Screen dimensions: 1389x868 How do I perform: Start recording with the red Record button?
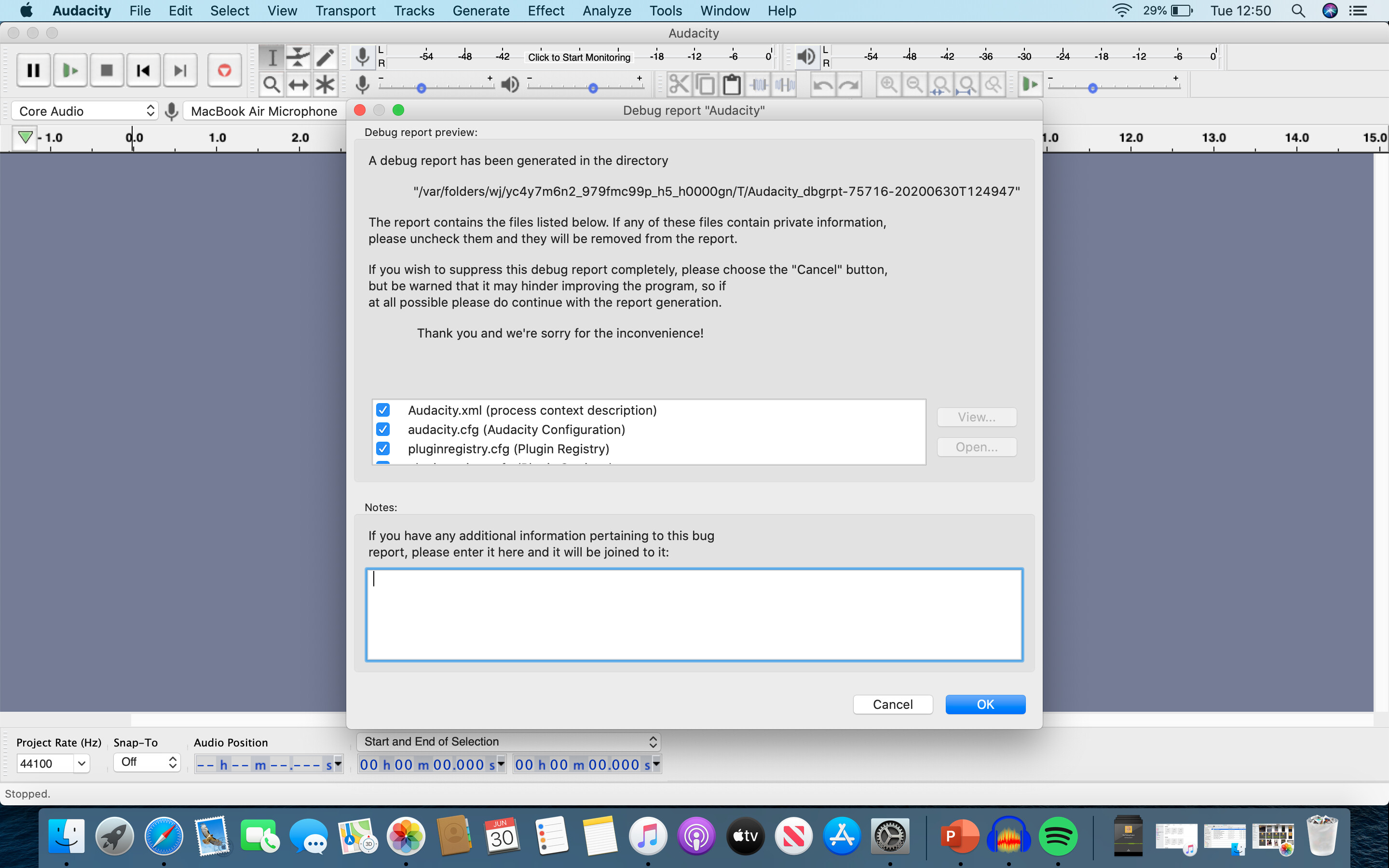tap(224, 70)
